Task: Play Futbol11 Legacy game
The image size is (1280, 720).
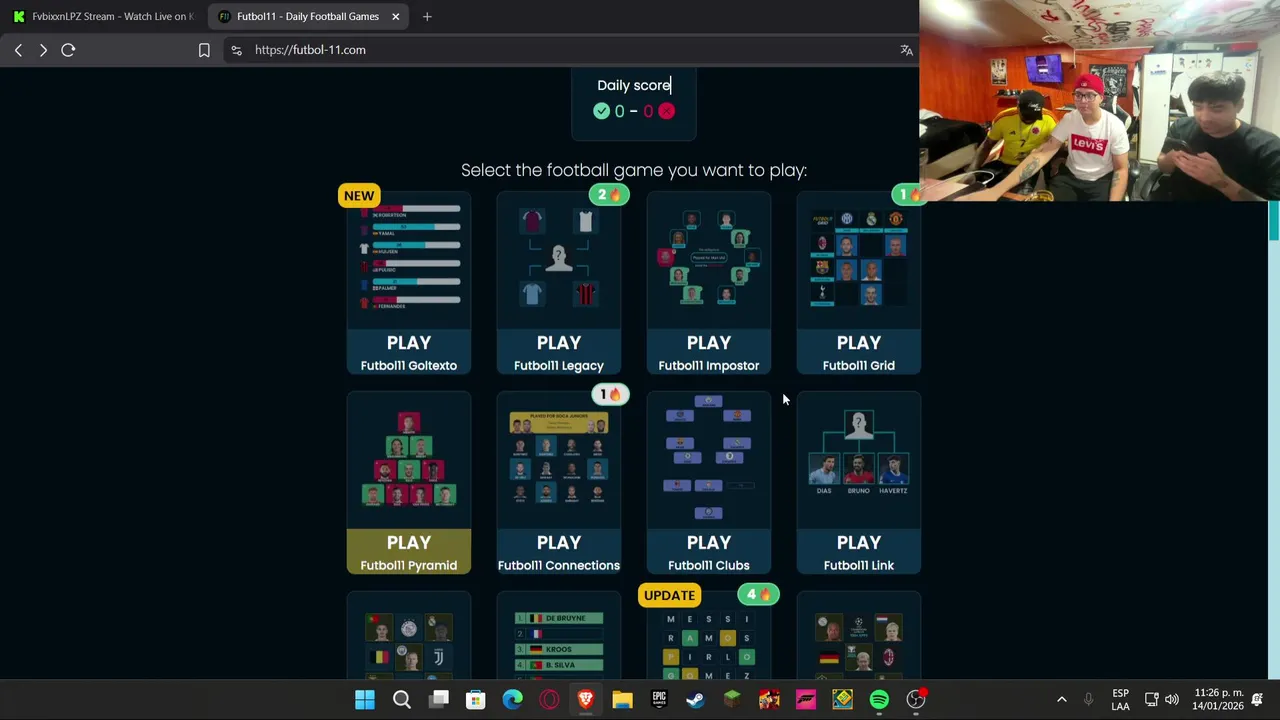Action: (x=558, y=283)
